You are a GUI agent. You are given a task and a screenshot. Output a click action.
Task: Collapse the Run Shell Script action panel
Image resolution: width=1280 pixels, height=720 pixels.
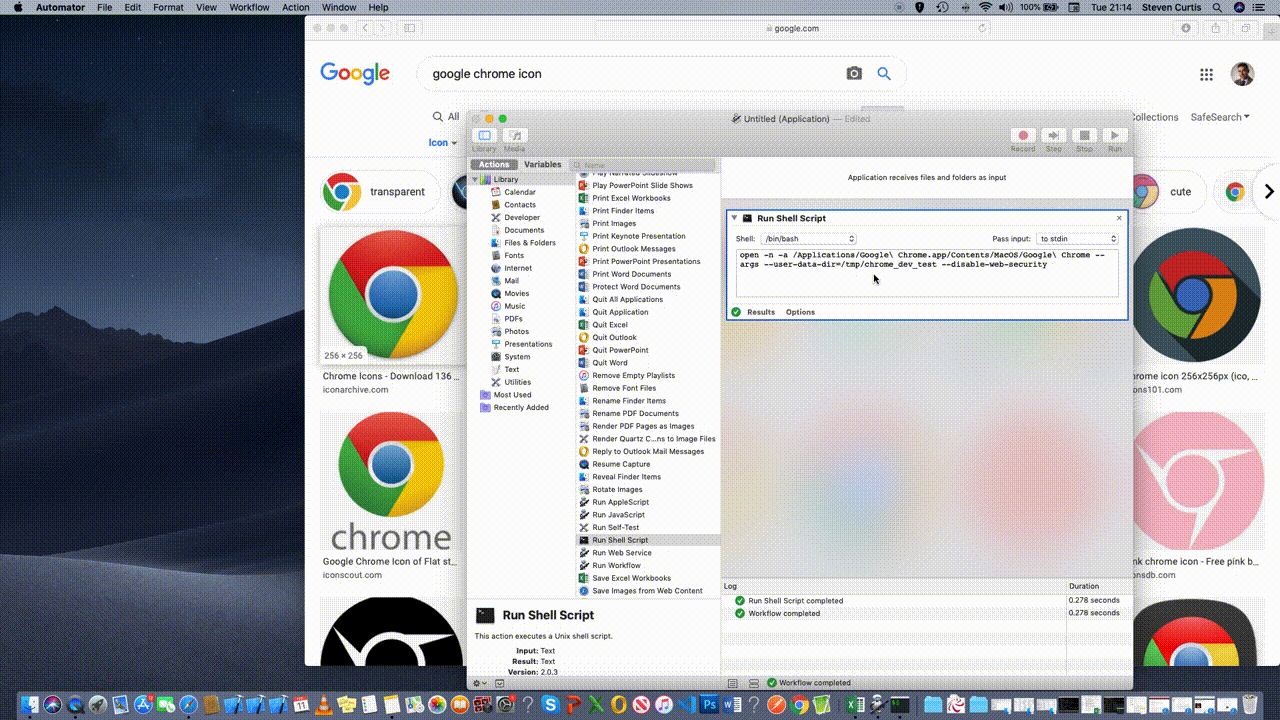(734, 218)
